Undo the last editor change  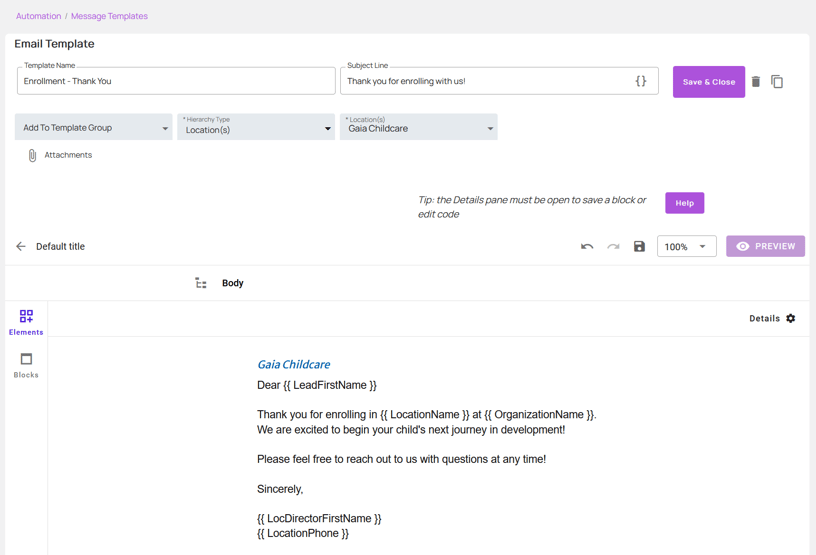(587, 247)
